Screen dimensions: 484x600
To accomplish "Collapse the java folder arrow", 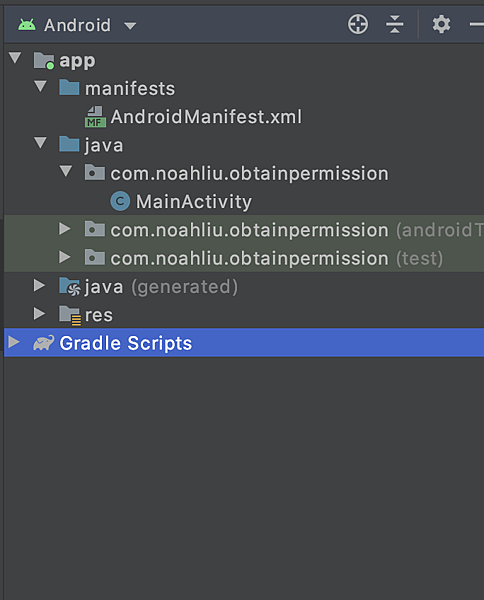I will [x=40, y=143].
